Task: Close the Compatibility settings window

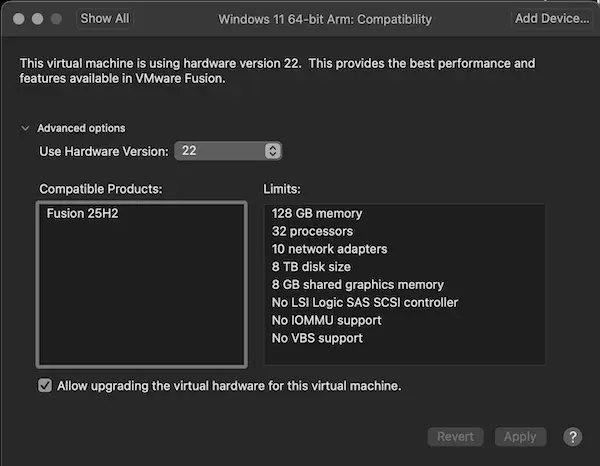Action: [19, 19]
